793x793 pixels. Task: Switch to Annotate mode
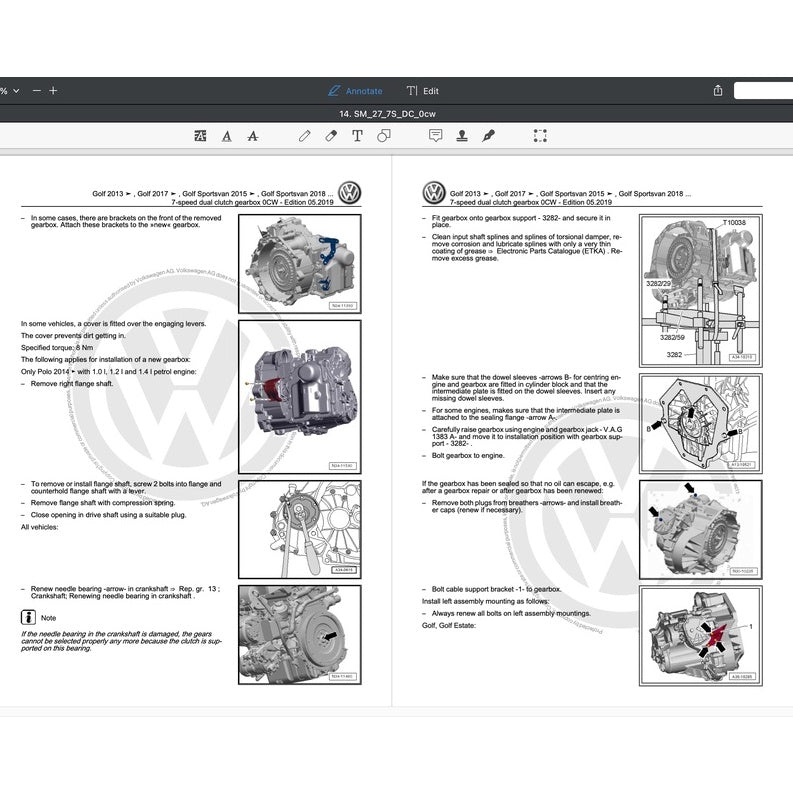(x=355, y=90)
